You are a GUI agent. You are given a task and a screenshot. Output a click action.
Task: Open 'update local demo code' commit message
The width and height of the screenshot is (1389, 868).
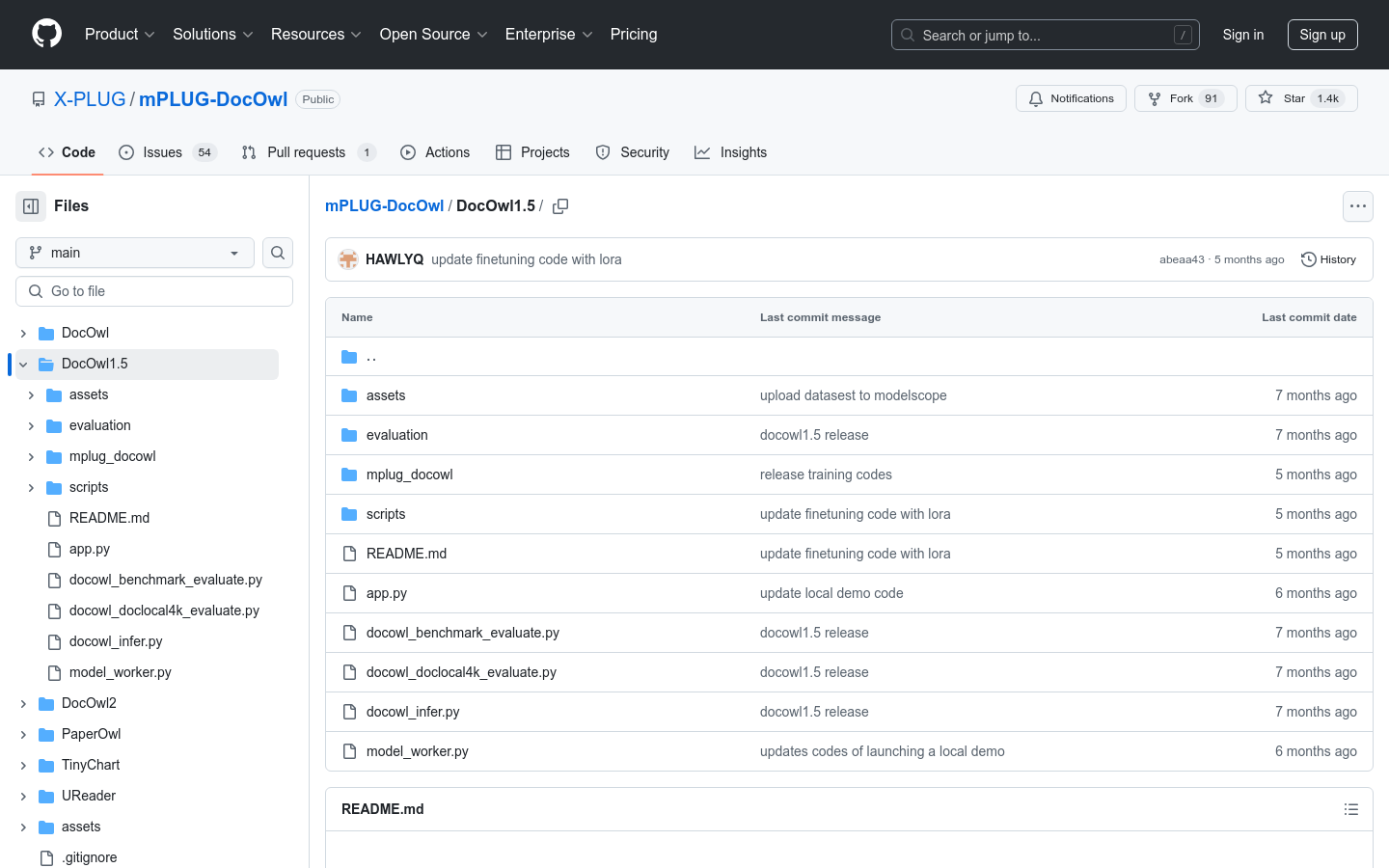(x=831, y=593)
